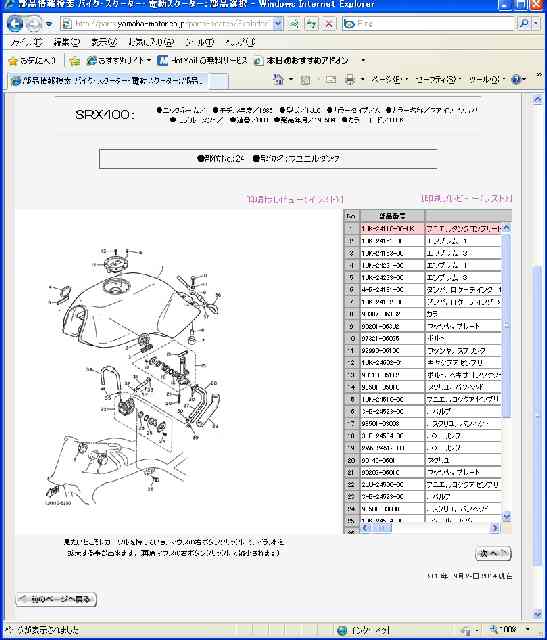Select the highlighted pink row 1 in parts table
Screen dimensions: 547x640
click(424, 229)
